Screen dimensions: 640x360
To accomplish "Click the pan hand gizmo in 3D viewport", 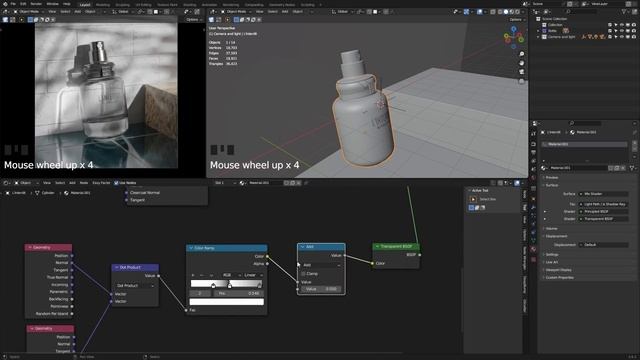I will click(x=521, y=63).
